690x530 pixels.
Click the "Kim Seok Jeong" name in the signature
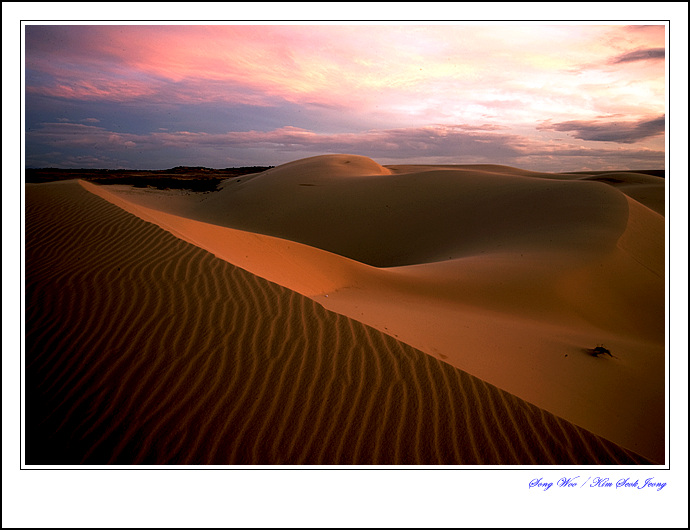click(628, 483)
